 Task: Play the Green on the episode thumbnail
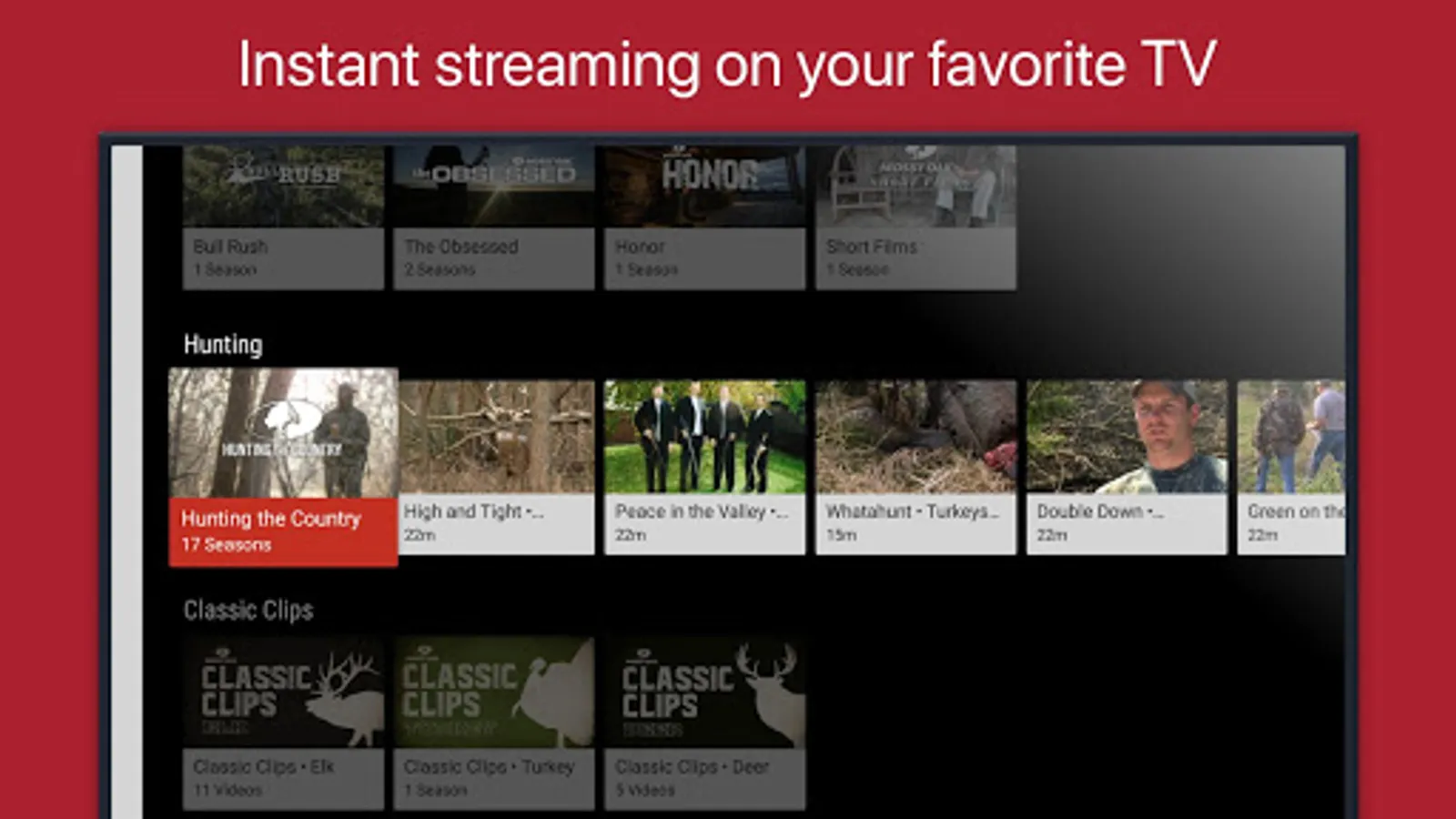[1291, 437]
